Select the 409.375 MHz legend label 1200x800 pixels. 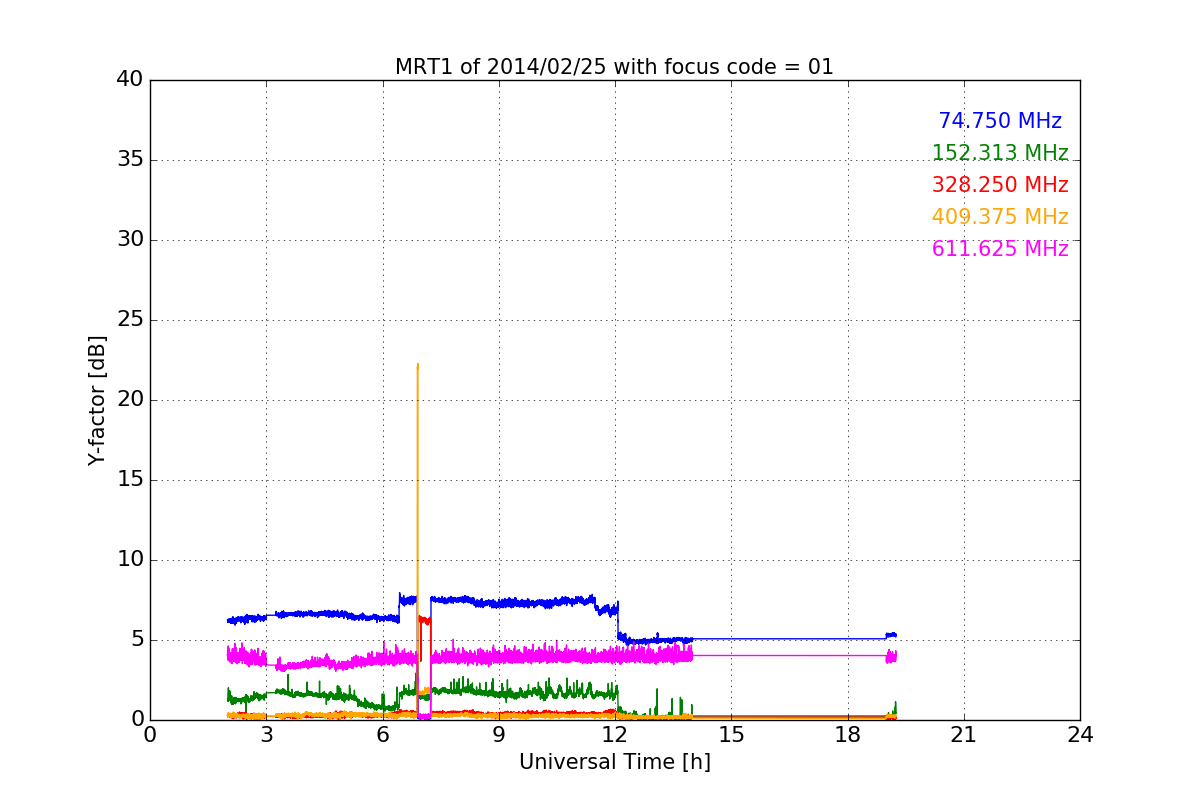pos(1000,217)
